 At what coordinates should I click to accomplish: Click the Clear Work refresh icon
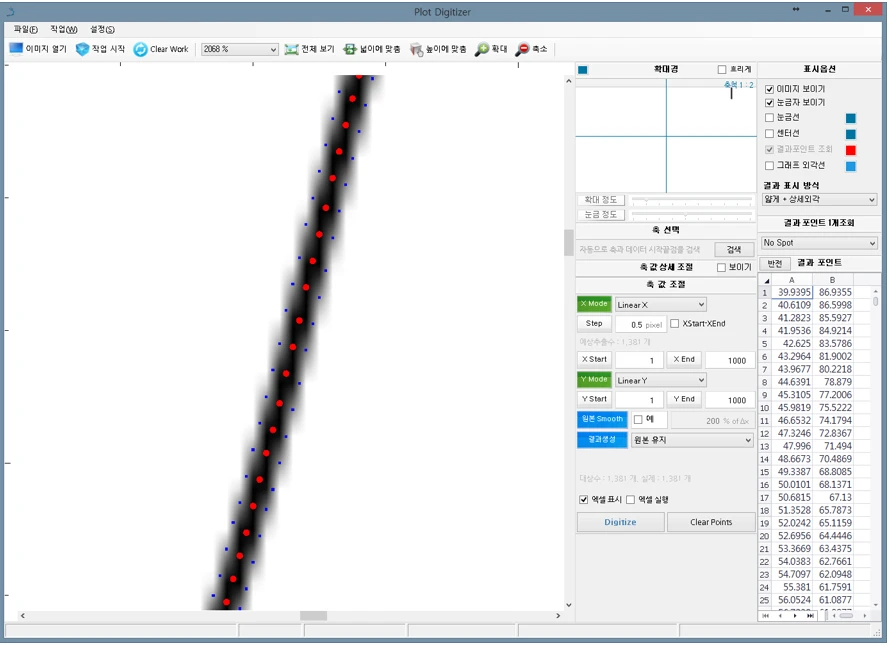tap(140, 49)
